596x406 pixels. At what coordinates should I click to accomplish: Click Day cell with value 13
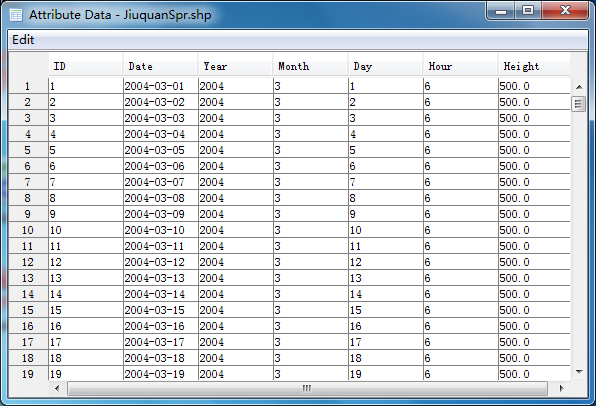click(x=386, y=278)
